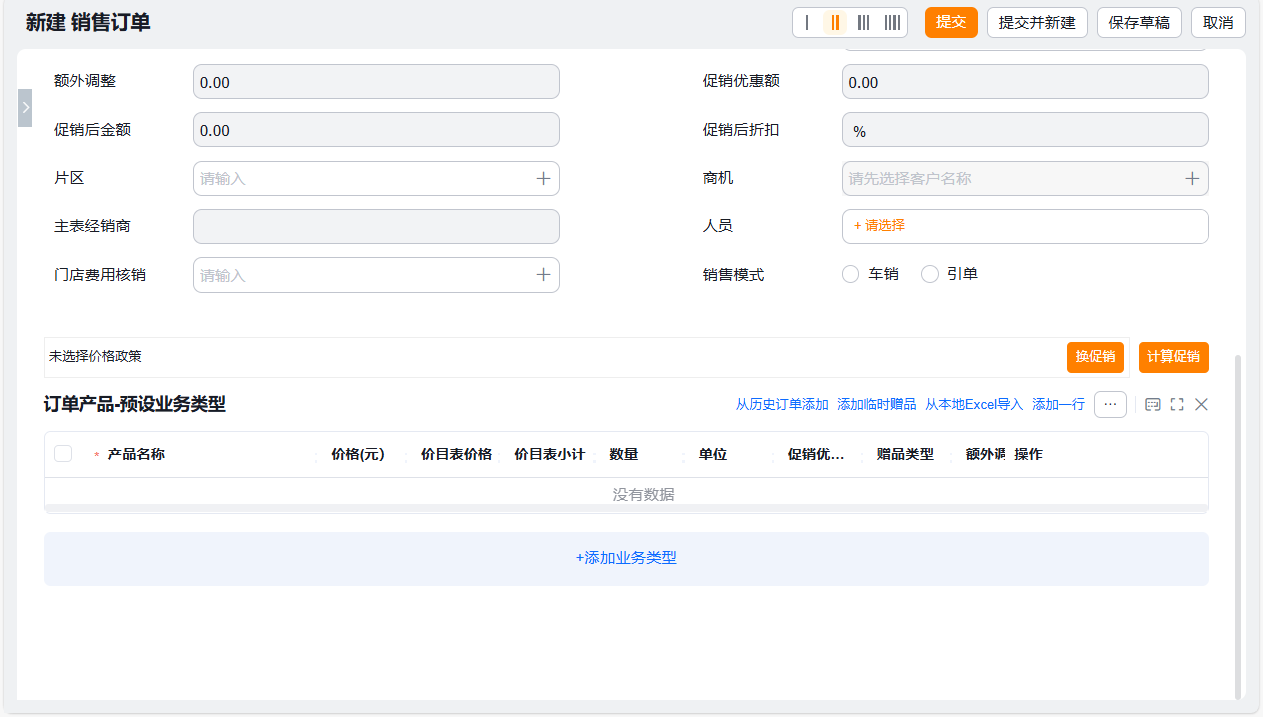
Task: Select the 引单 sales mode radio button
Action: [x=929, y=273]
